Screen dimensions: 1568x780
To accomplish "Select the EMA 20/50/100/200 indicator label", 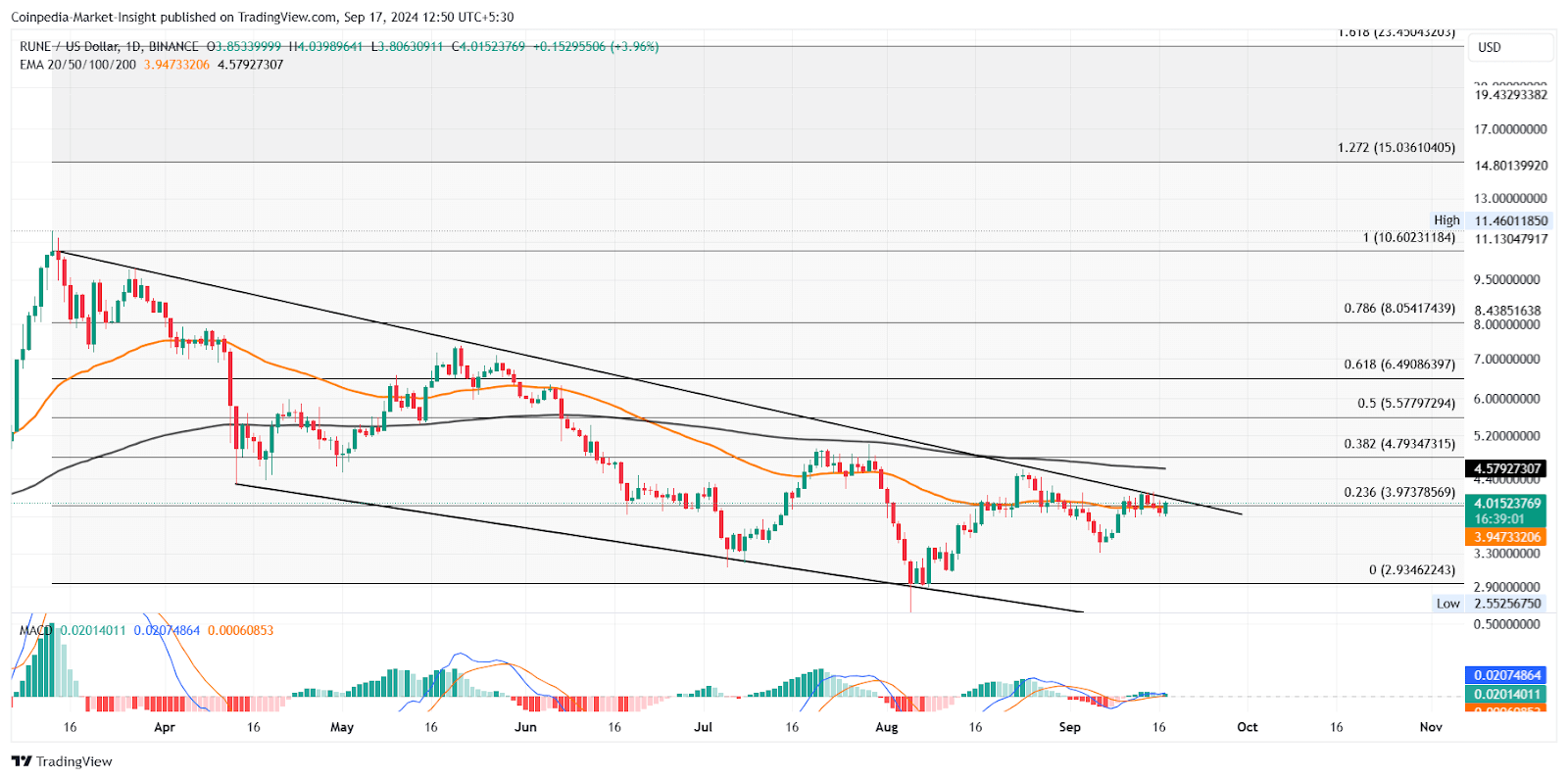I will [x=78, y=65].
